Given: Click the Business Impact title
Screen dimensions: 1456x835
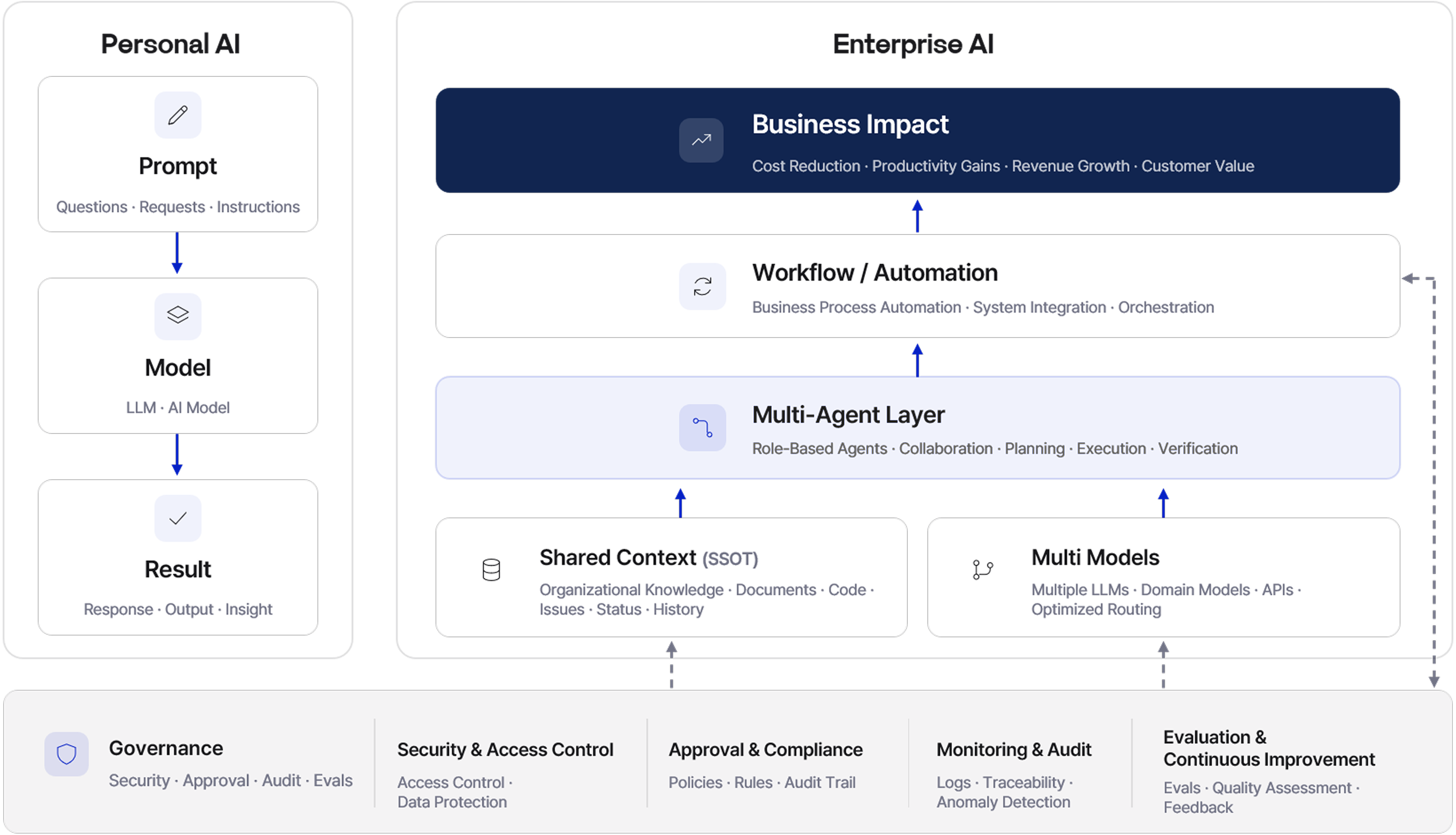Looking at the screenshot, I should (851, 124).
